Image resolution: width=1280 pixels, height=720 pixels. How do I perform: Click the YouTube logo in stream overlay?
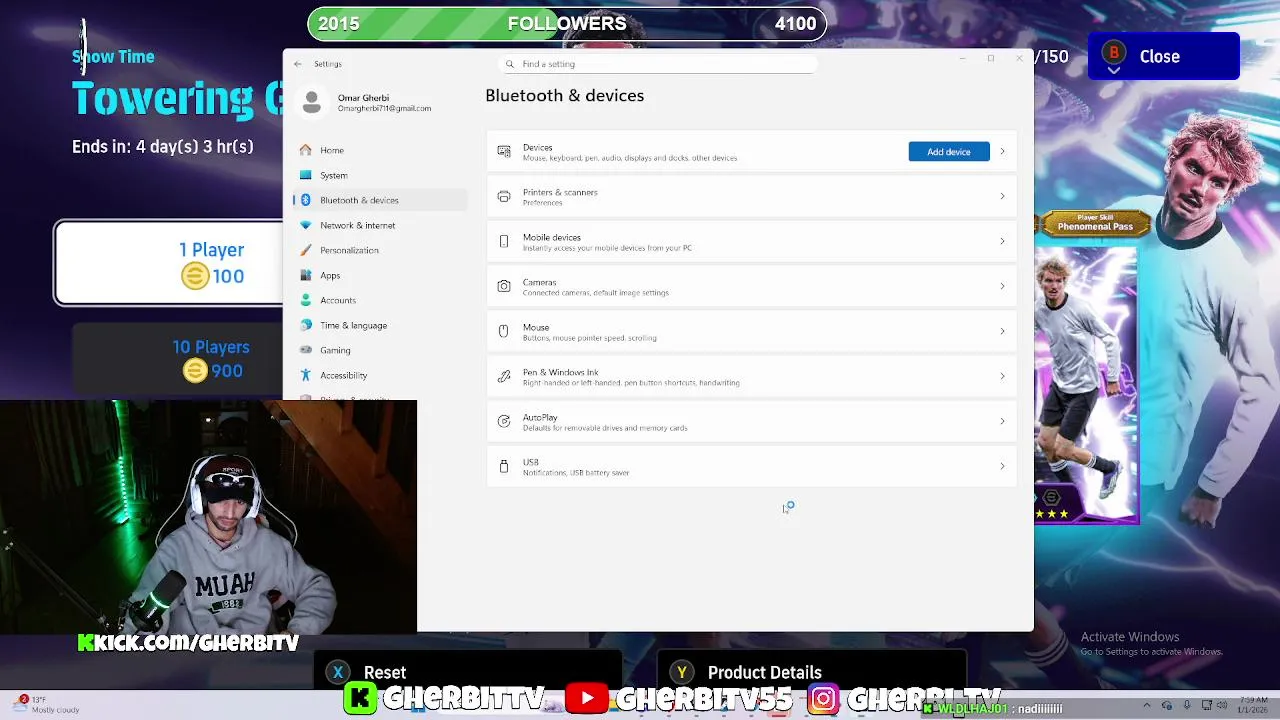pos(587,698)
